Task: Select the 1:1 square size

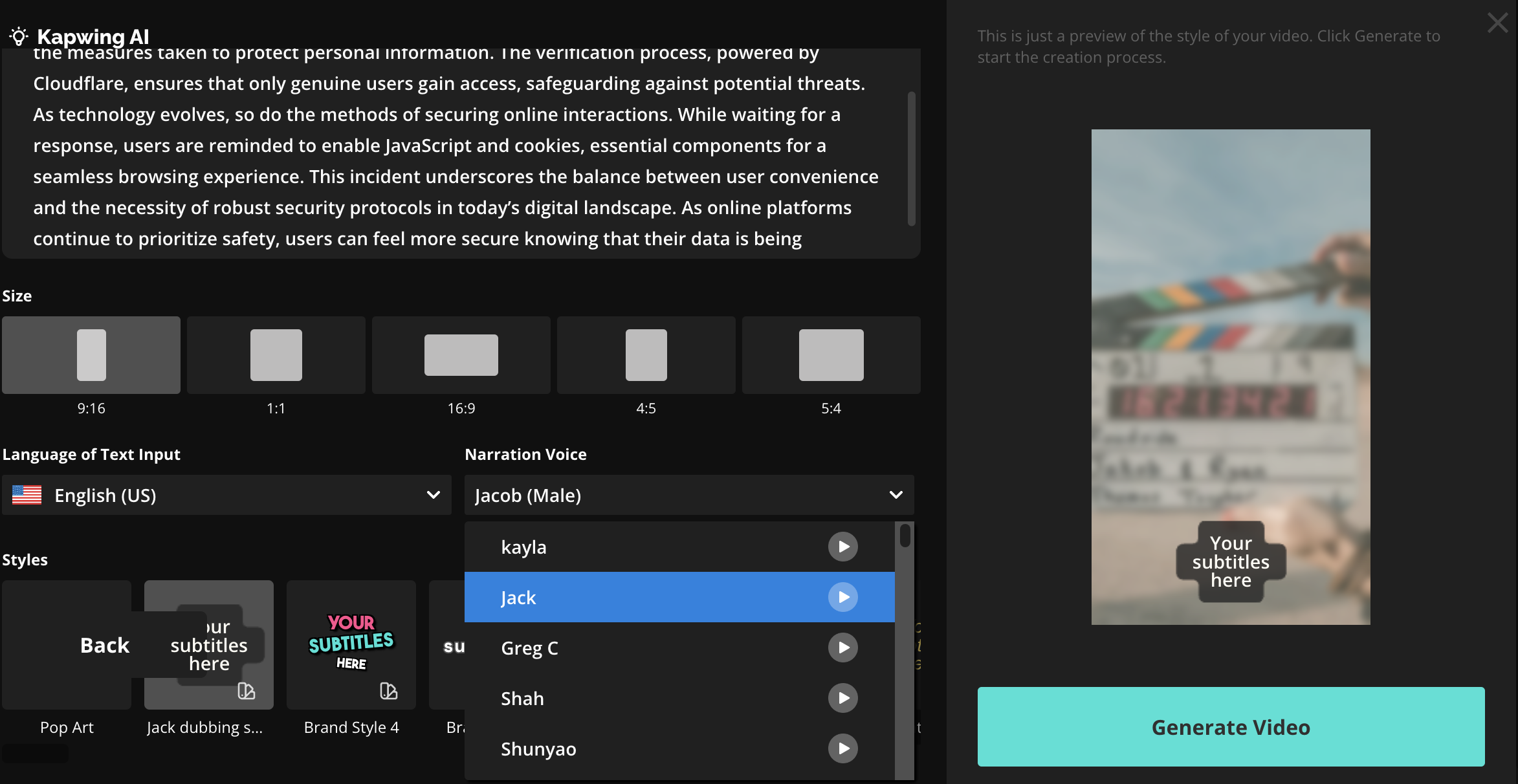Action: point(276,354)
